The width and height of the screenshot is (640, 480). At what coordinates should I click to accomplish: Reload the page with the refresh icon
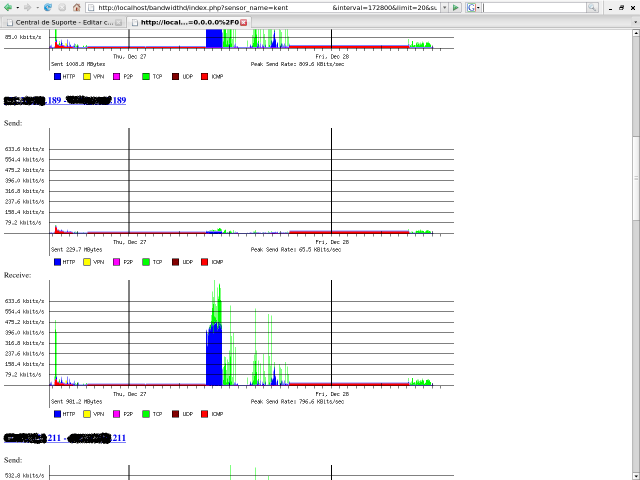point(48,7)
